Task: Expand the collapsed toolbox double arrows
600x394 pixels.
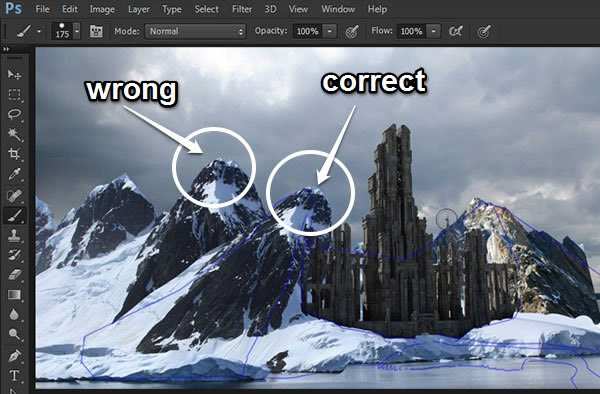Action: tap(6, 49)
